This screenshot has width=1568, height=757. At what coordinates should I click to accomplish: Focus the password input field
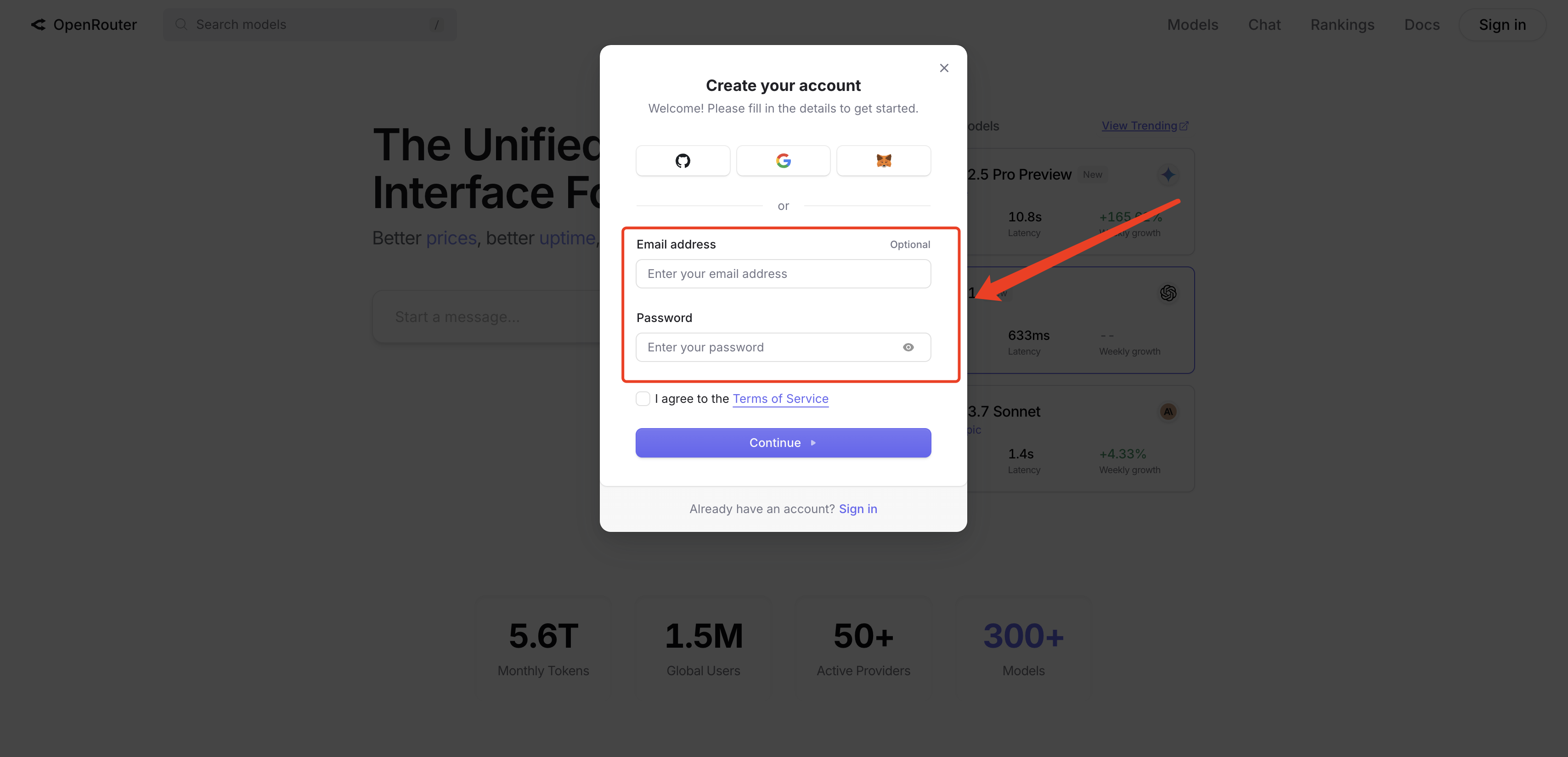click(x=767, y=347)
